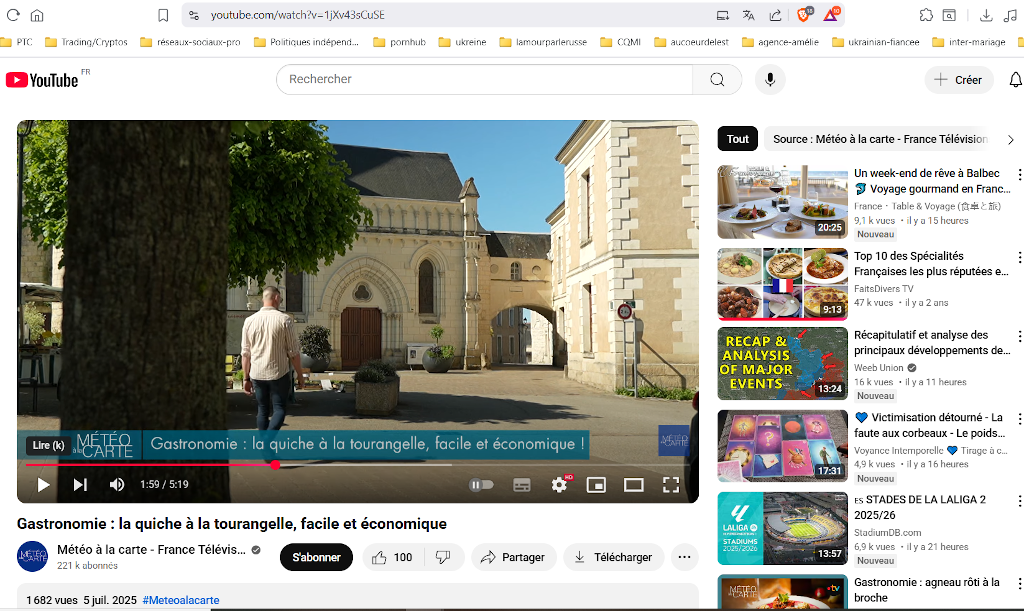Skip to the next video
Screen dimensions: 1024x611
[x=80, y=484]
